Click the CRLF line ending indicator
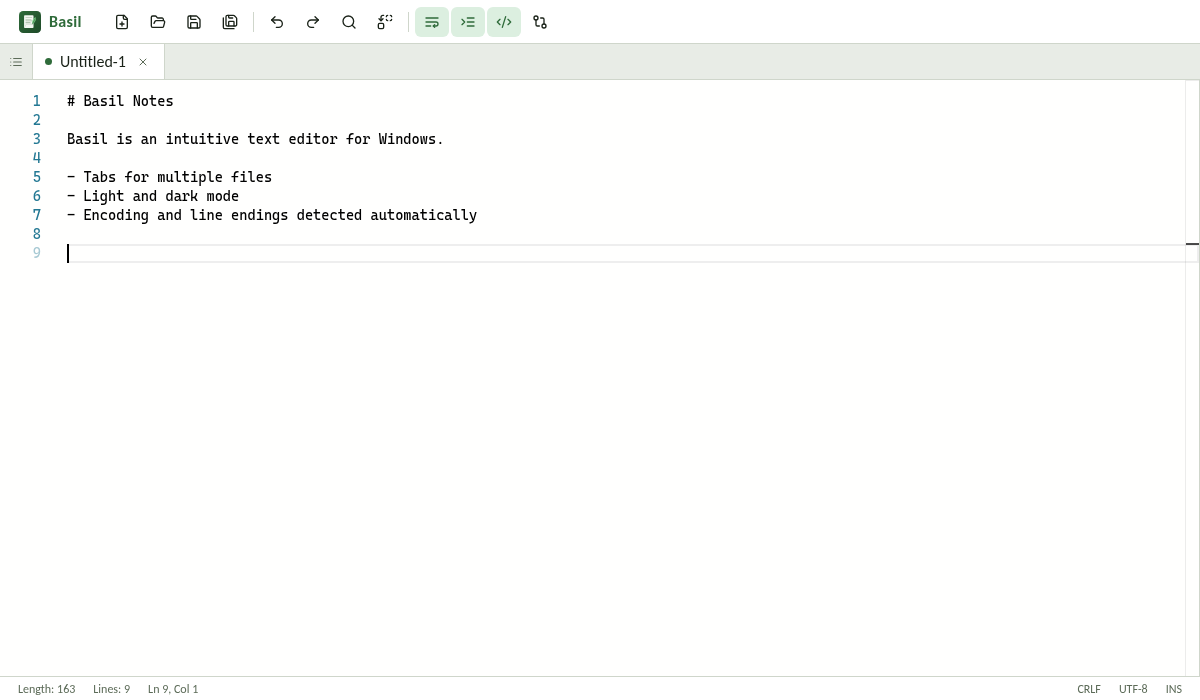Image resolution: width=1200 pixels, height=700 pixels. 1089,689
